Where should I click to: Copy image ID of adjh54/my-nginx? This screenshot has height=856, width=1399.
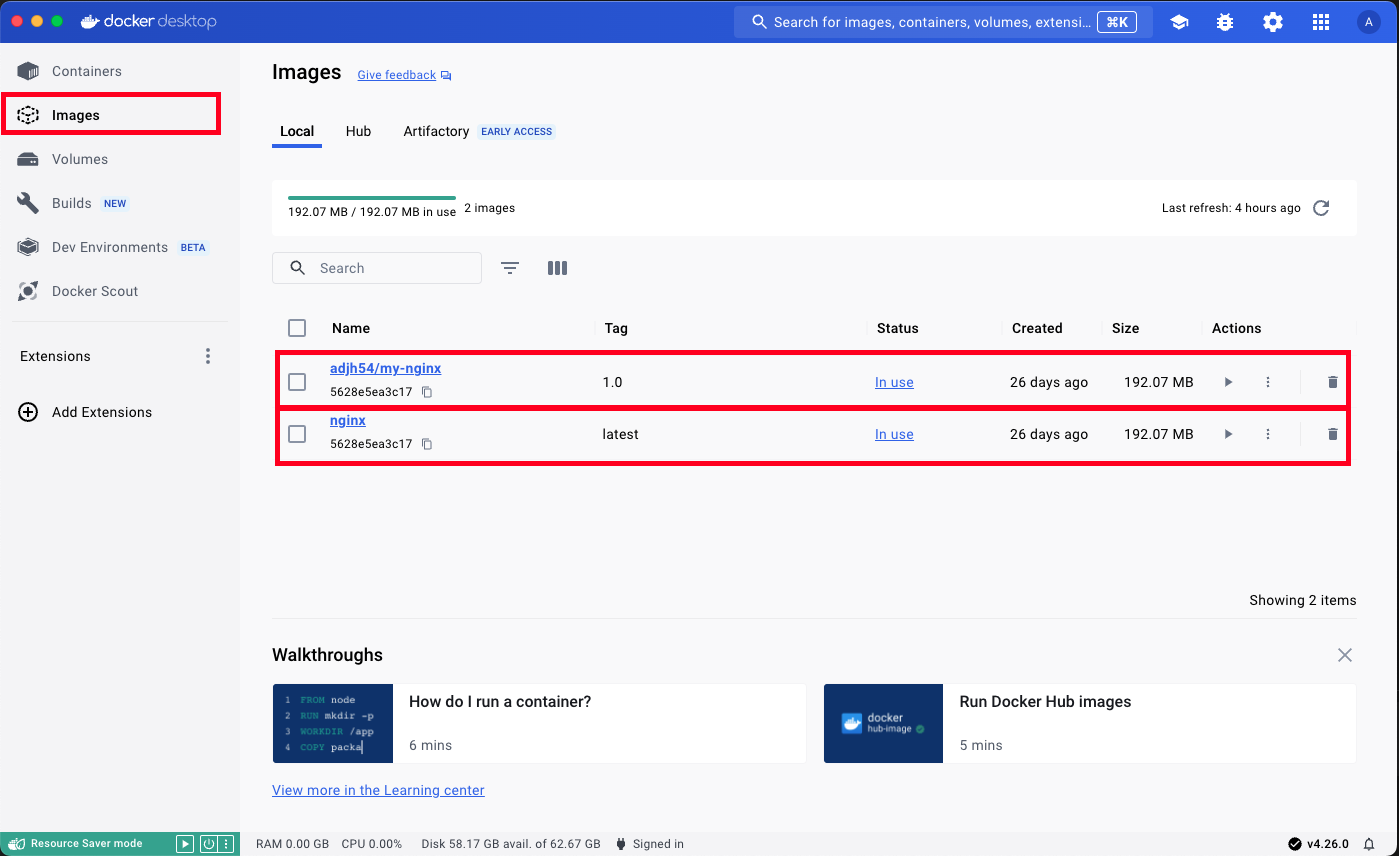(427, 392)
